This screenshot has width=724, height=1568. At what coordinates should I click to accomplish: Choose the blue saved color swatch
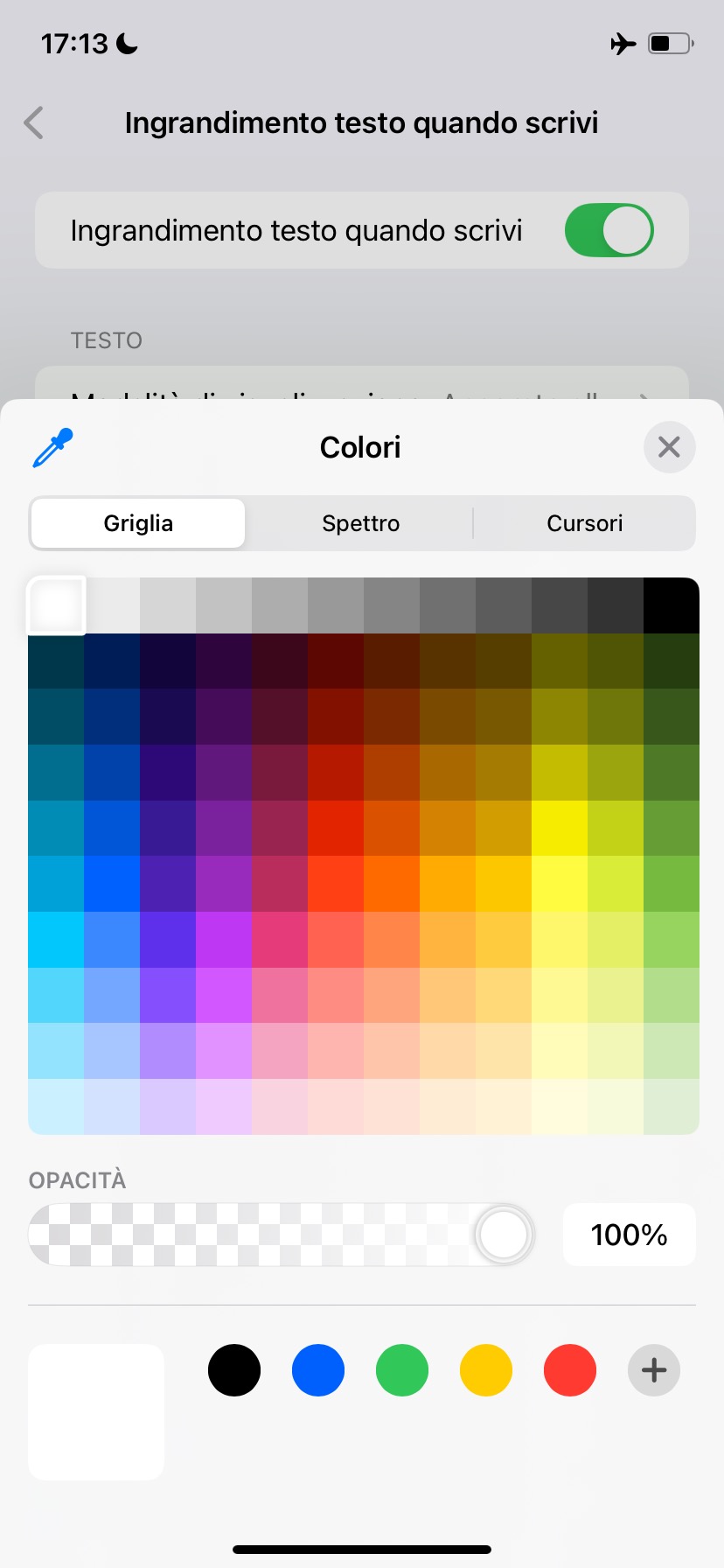tap(318, 1370)
